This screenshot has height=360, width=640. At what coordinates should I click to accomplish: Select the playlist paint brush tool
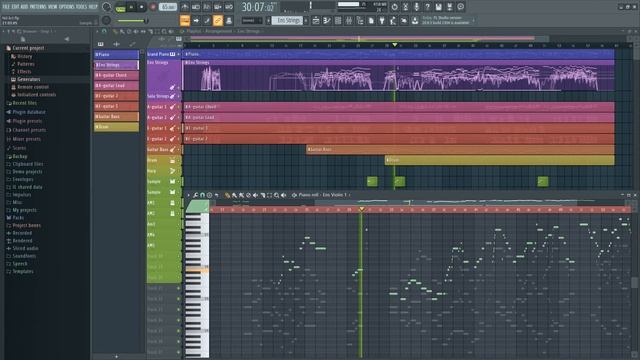pos(122,31)
